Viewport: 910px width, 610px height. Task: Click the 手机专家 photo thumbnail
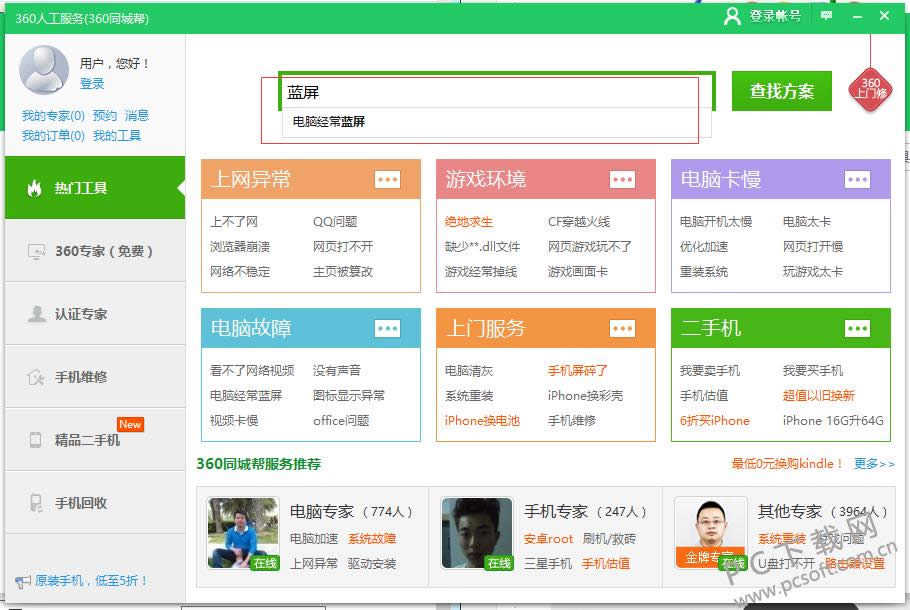(x=477, y=533)
